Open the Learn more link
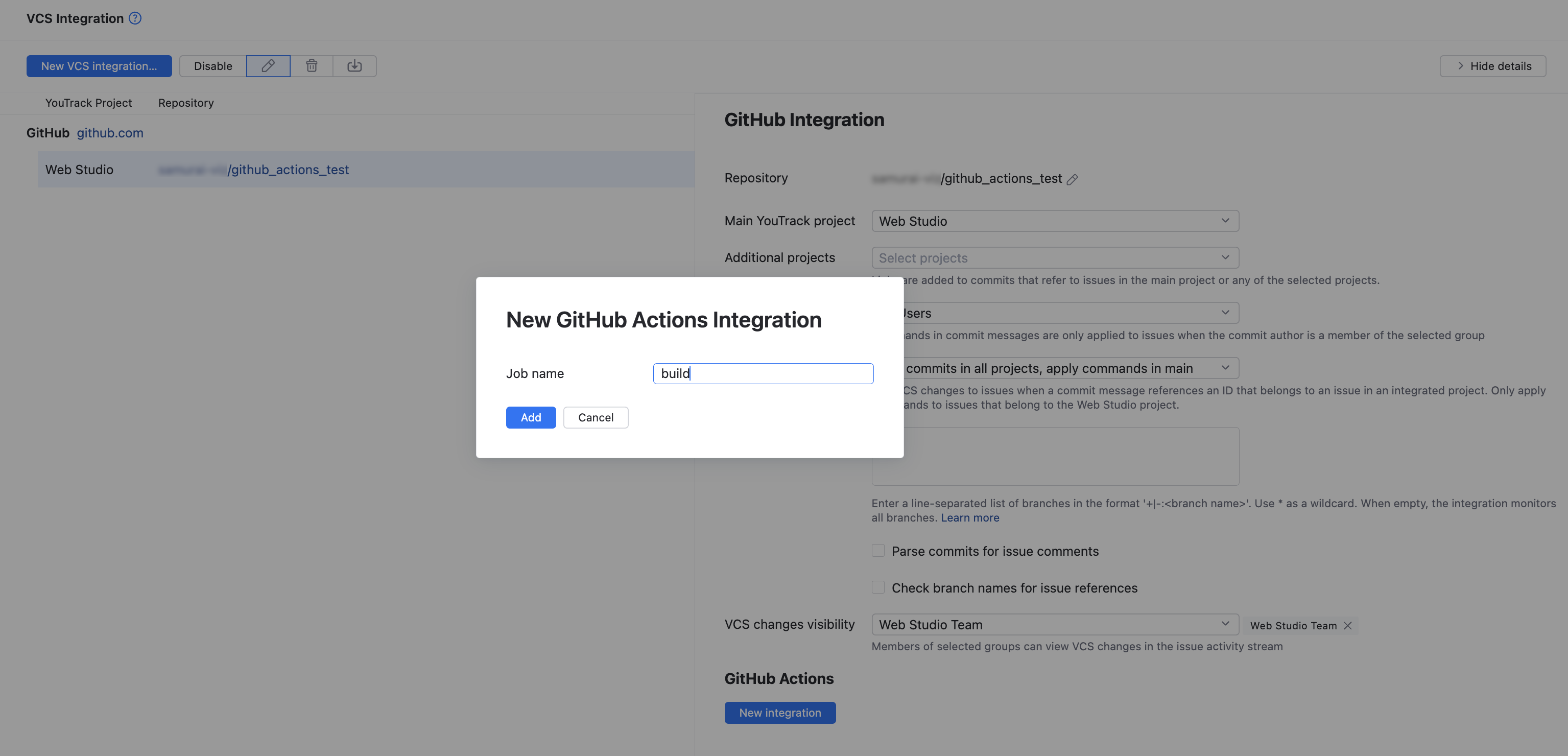 [x=969, y=518]
